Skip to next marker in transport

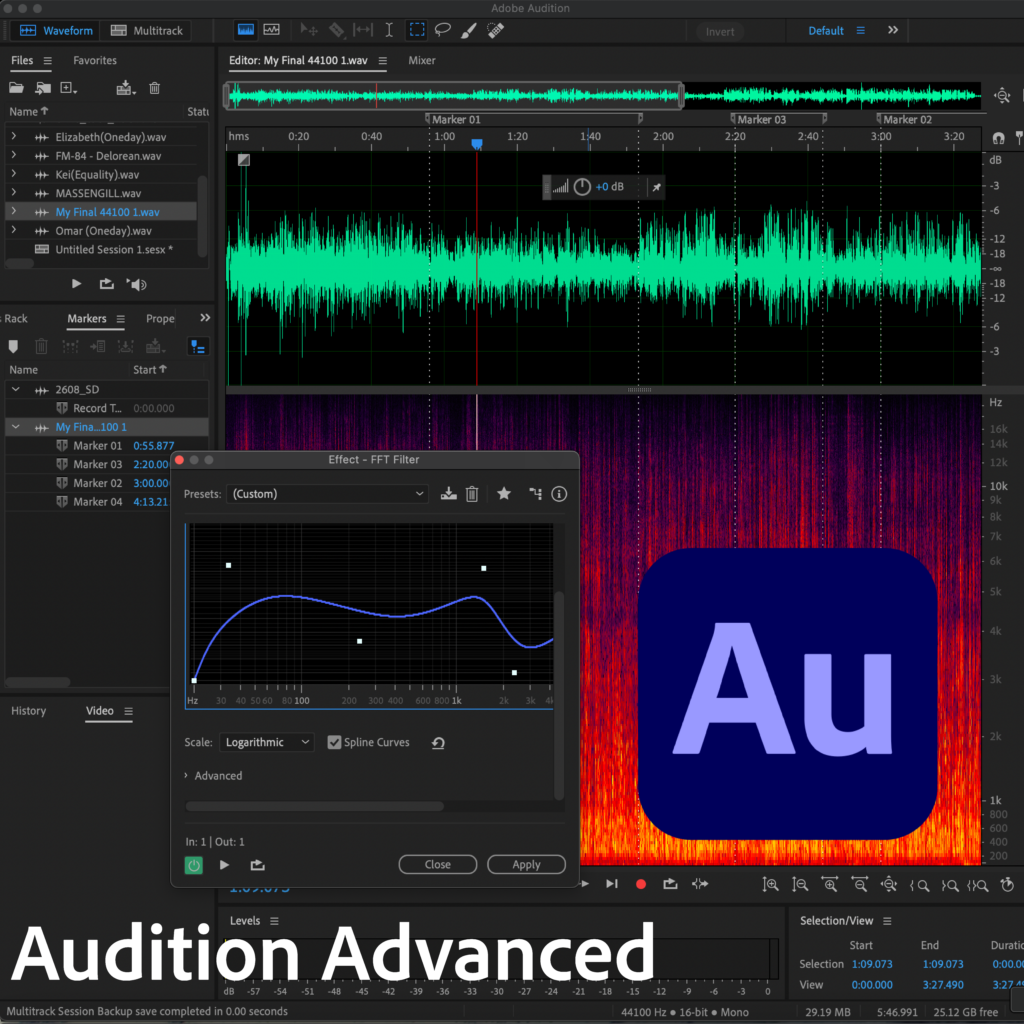(x=612, y=884)
